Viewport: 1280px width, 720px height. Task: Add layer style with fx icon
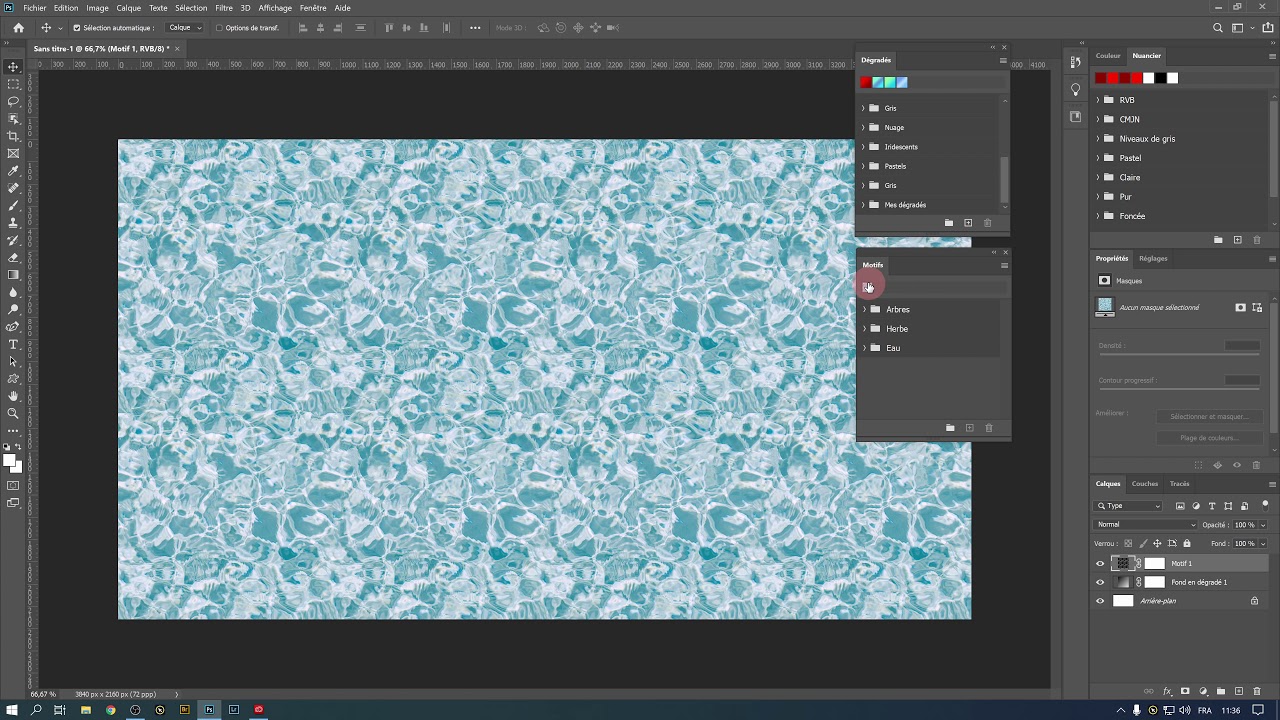(1167, 691)
